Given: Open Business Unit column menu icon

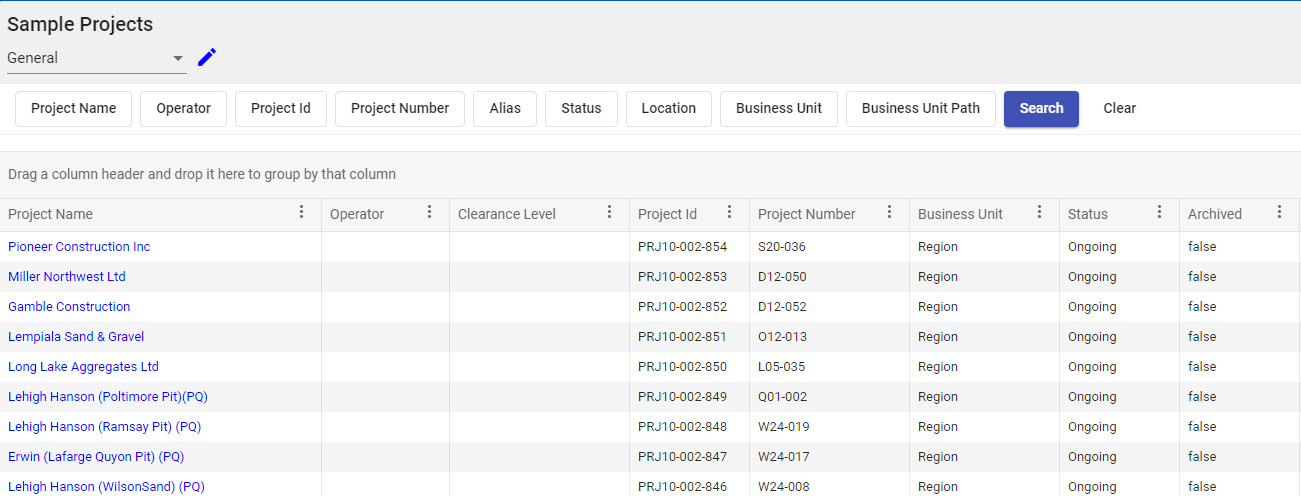Looking at the screenshot, I should tap(1039, 212).
